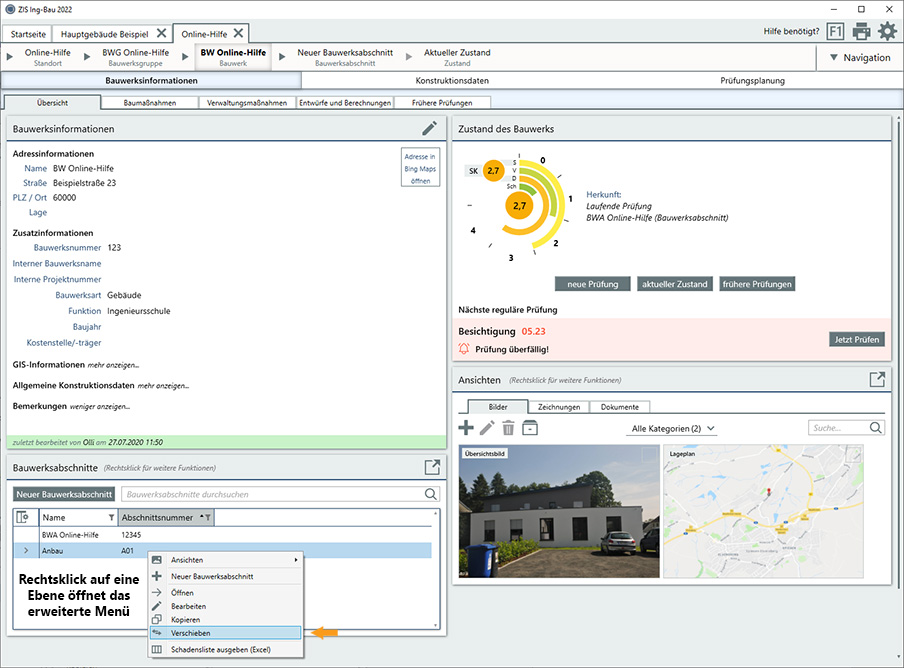Viewport: 904px width, 668px height.
Task: Open settings gear icon
Action: pos(887,31)
